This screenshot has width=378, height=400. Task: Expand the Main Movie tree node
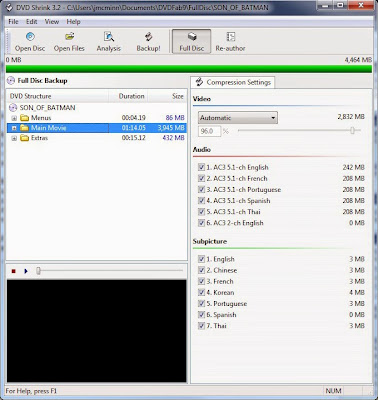[x=14, y=128]
